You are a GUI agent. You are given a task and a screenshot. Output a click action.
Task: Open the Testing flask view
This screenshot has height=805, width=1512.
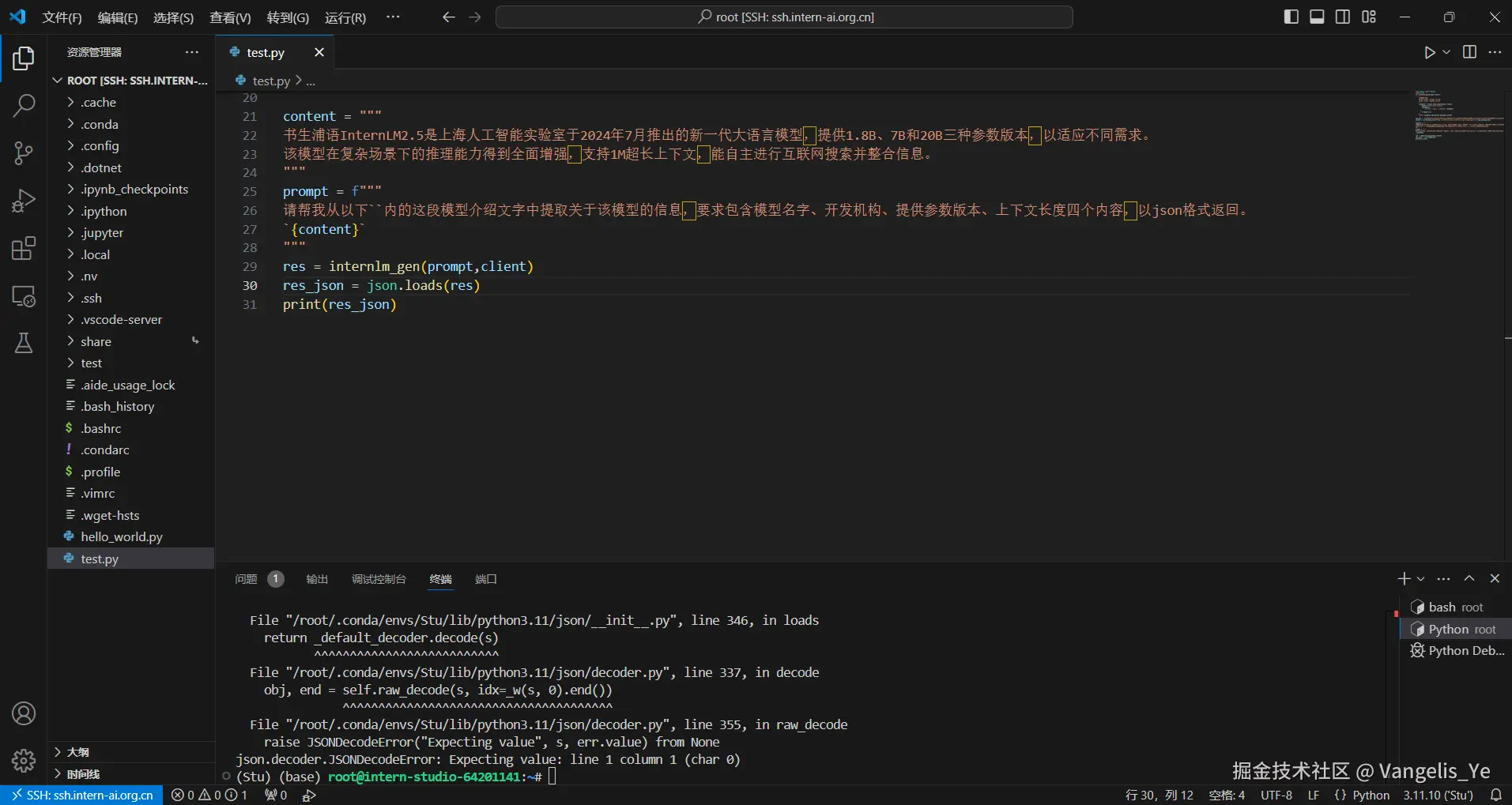(x=24, y=344)
